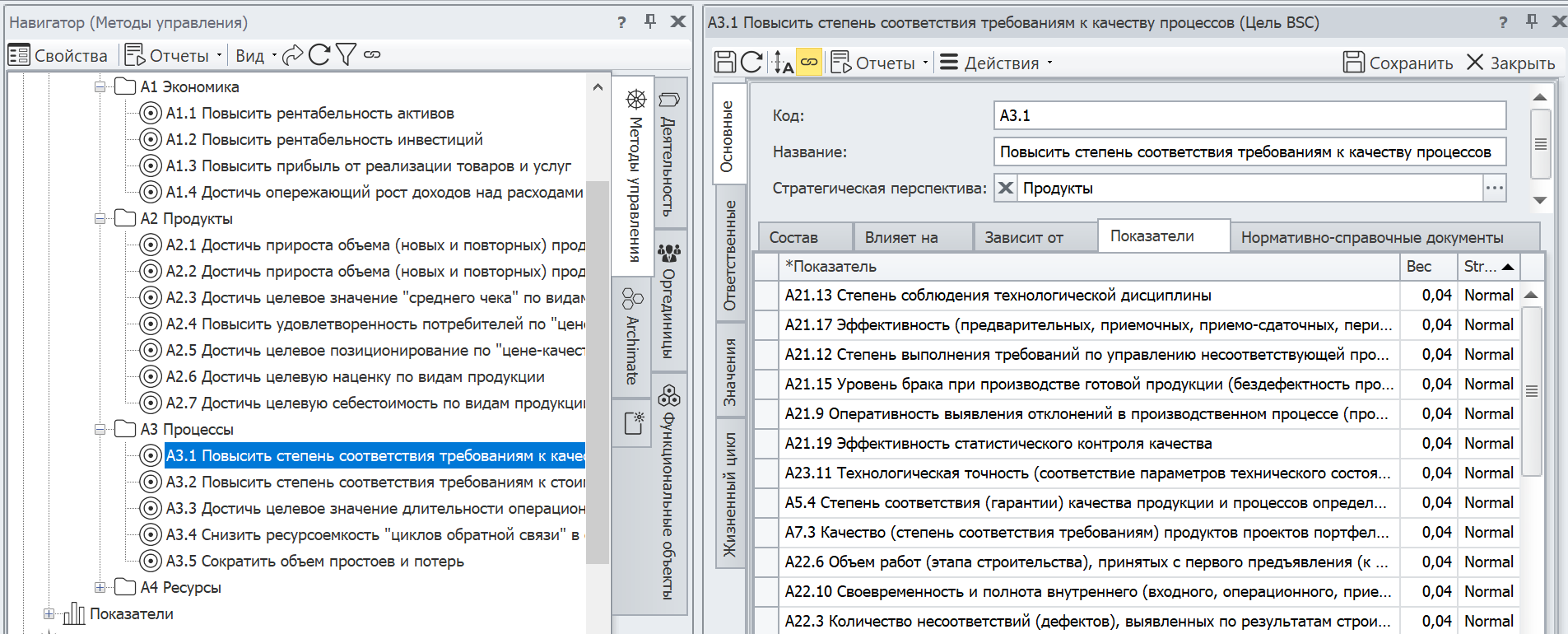The width and height of the screenshot is (1568, 634).
Task: Click the Название input field
Action: coord(1249,152)
